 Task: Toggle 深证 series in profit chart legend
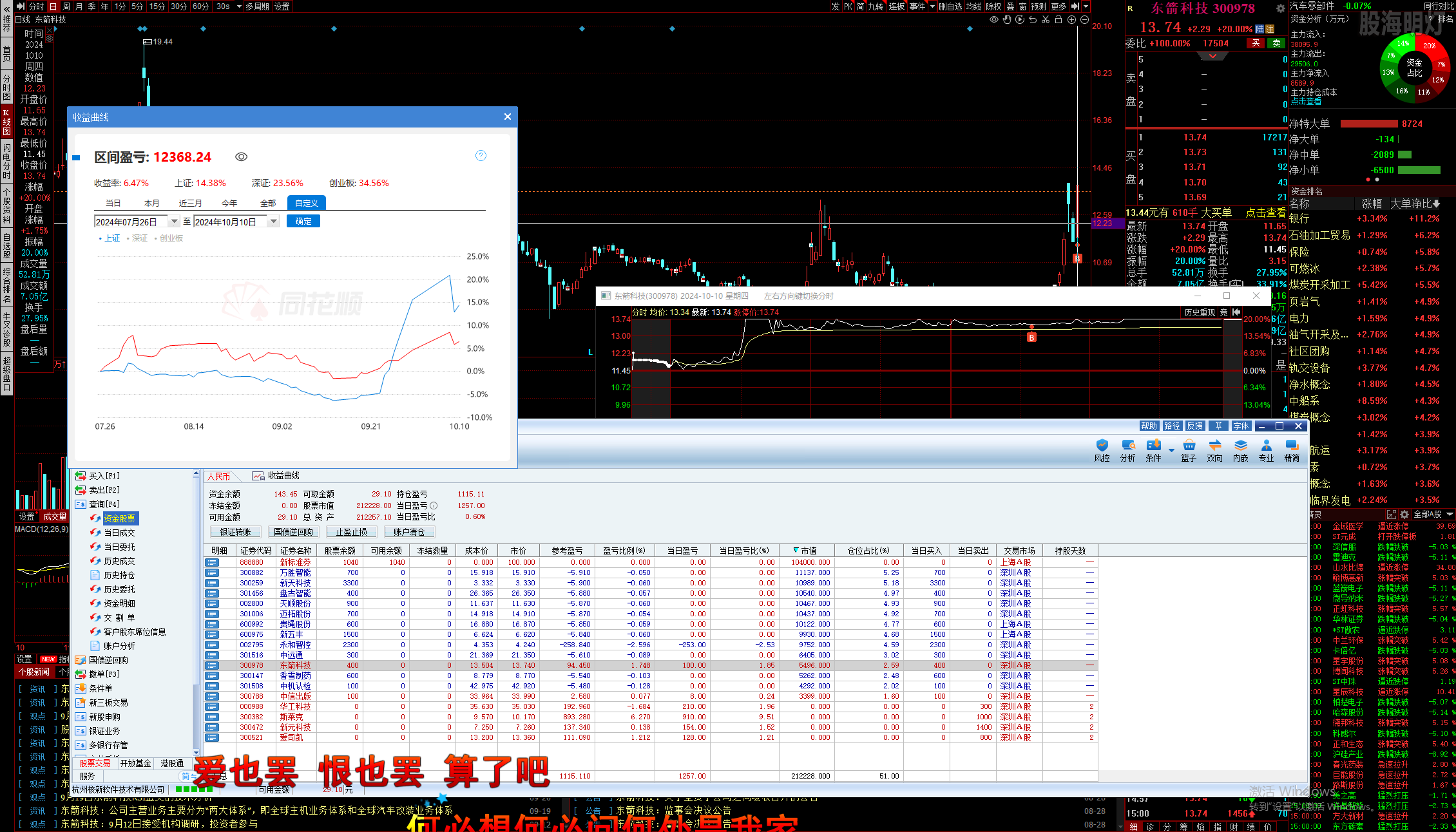[137, 238]
